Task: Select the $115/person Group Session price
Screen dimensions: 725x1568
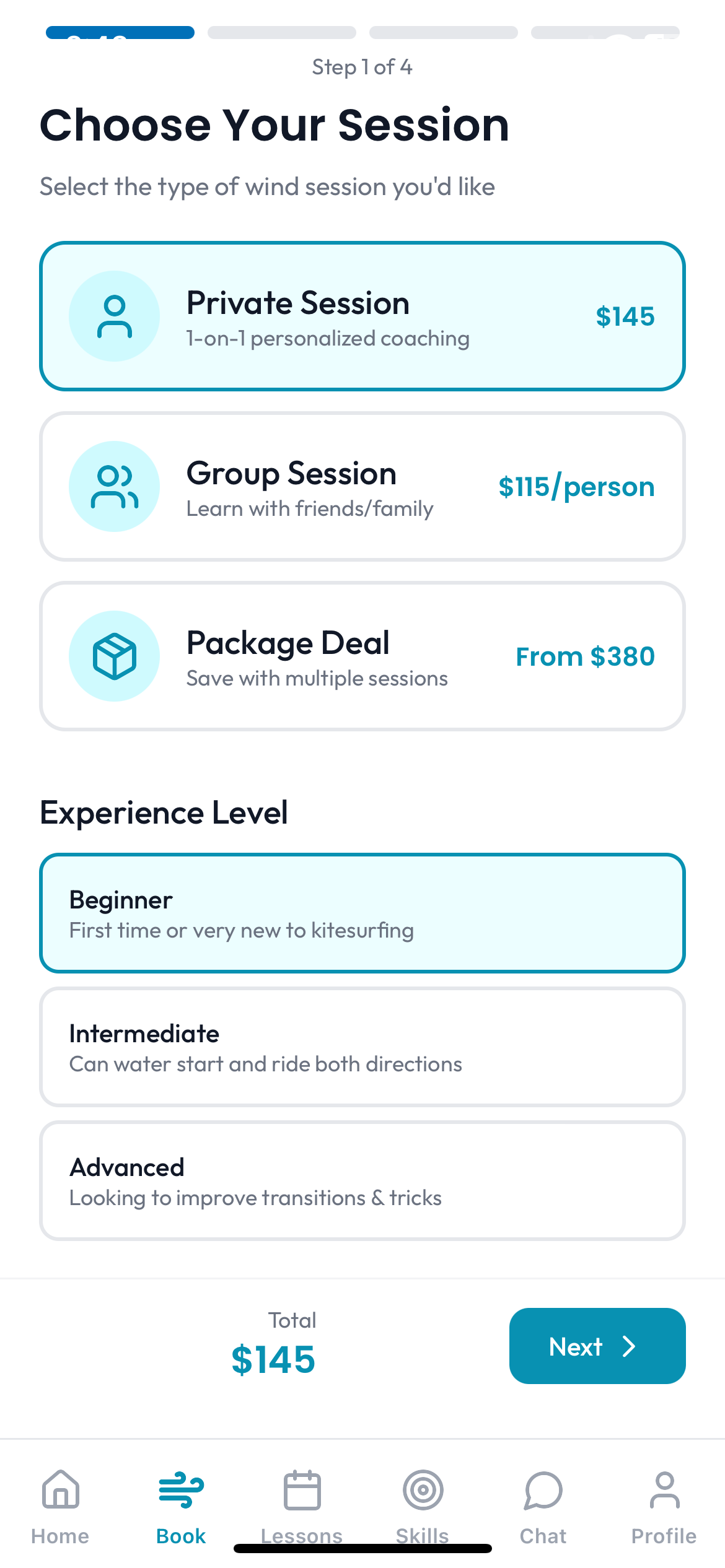Action: pyautogui.click(x=576, y=487)
